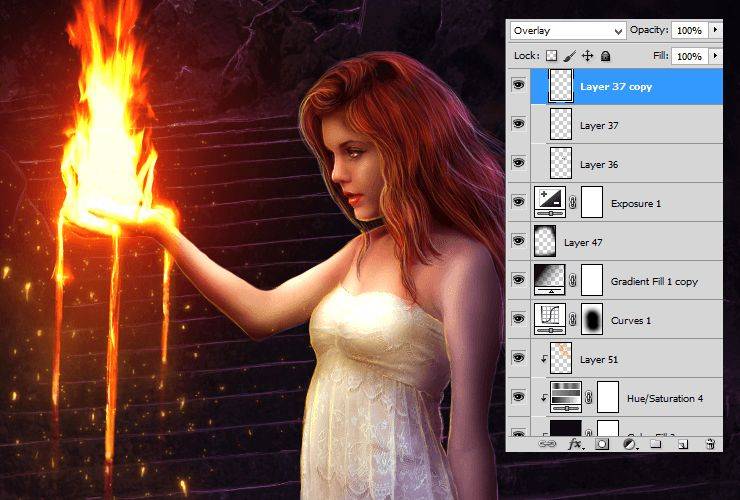Select the Gradient Fill 1 copy name
The height and width of the screenshot is (500, 740).
tap(654, 281)
